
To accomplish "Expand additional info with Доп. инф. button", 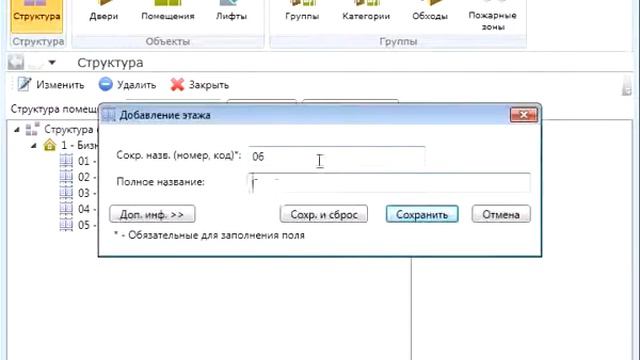I will 152,214.
